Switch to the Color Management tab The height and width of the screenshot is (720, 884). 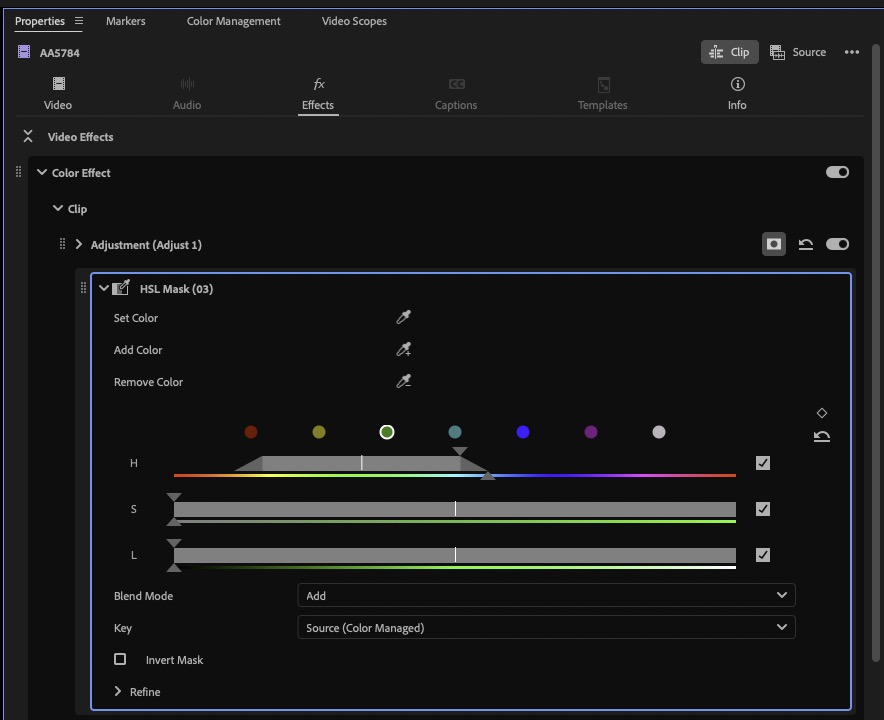click(233, 21)
